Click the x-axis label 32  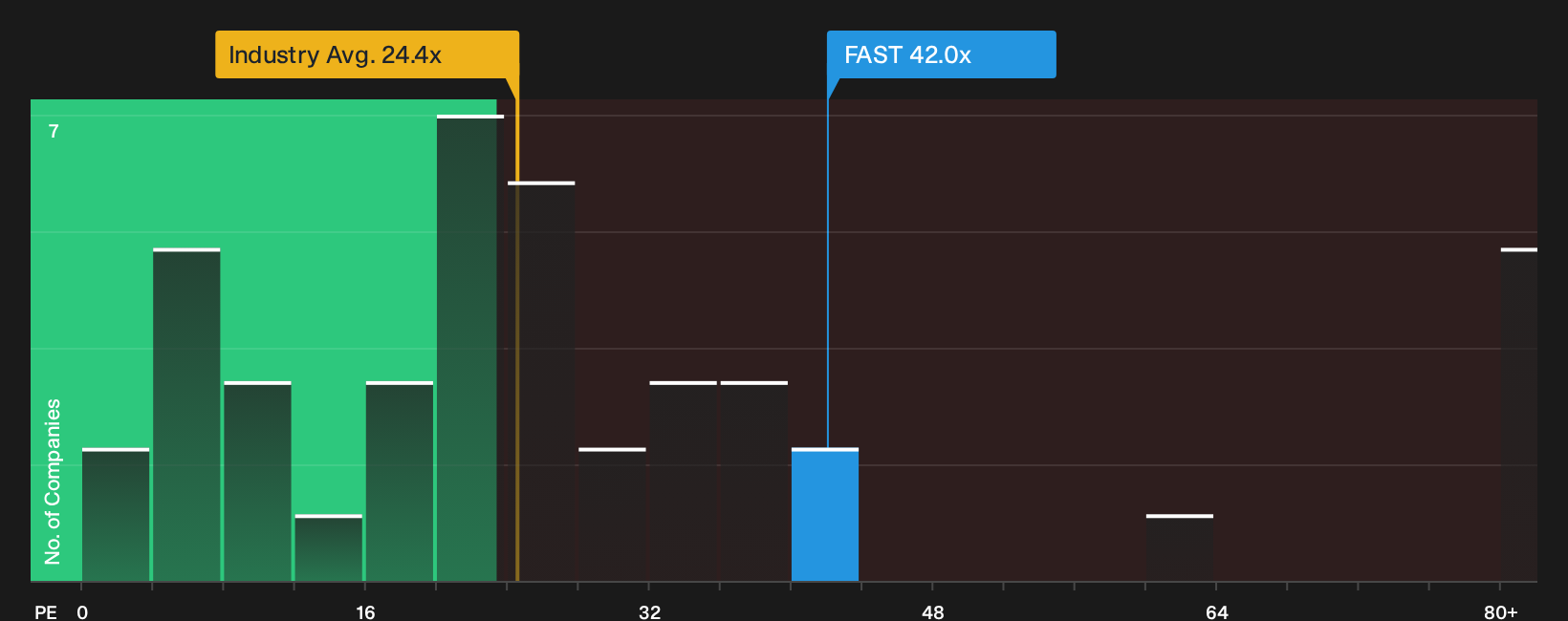(x=649, y=611)
